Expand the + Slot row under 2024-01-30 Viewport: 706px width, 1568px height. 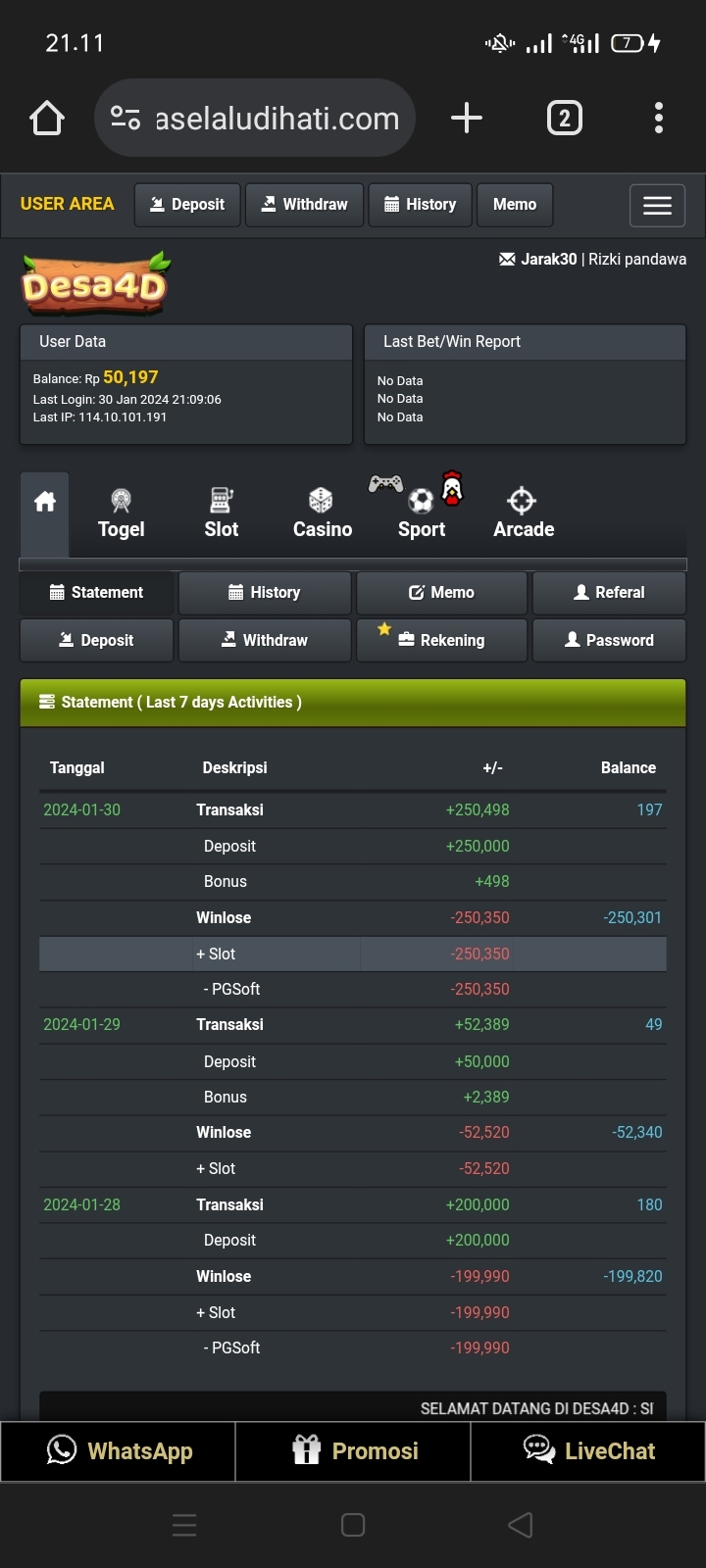pyautogui.click(x=216, y=954)
